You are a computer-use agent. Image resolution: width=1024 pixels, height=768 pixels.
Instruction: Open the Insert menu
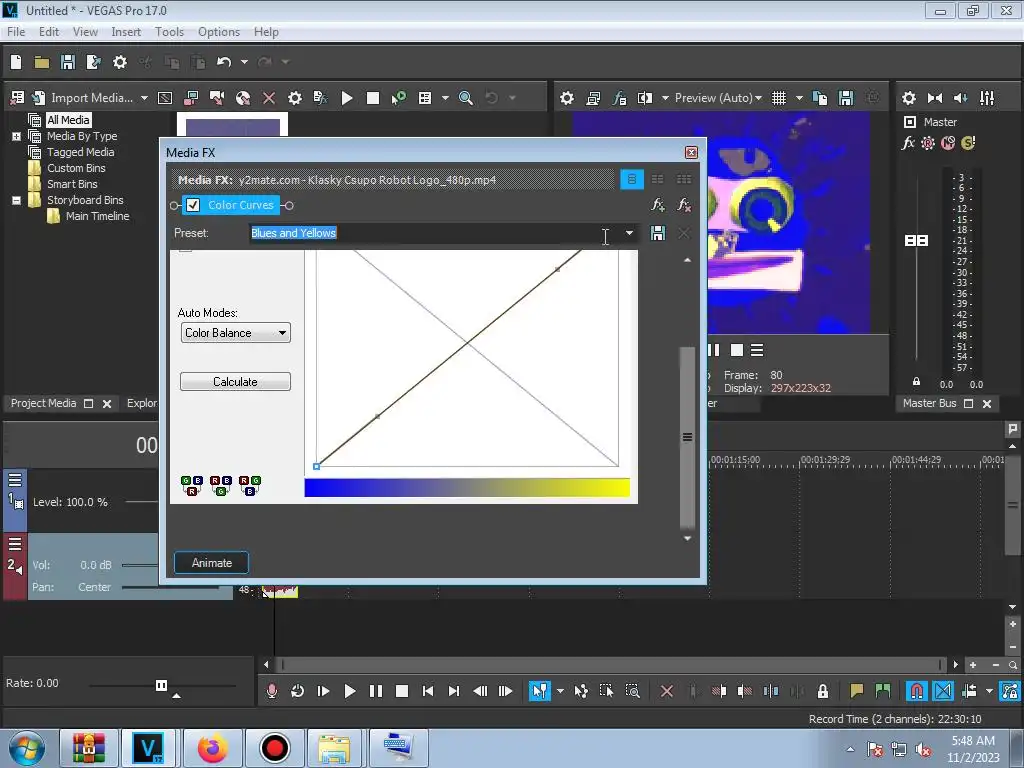click(x=126, y=32)
